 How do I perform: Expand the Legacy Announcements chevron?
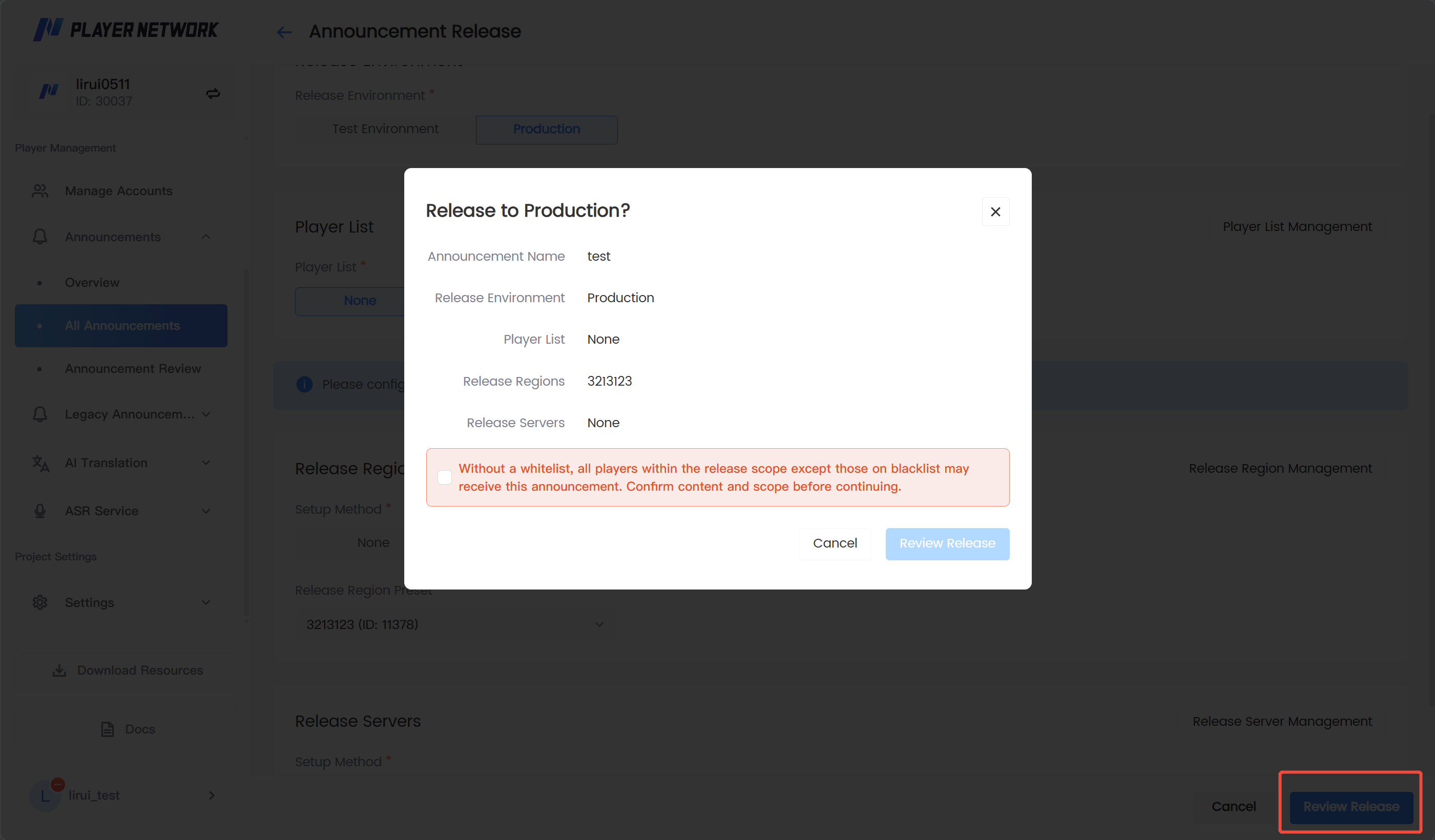(x=206, y=414)
